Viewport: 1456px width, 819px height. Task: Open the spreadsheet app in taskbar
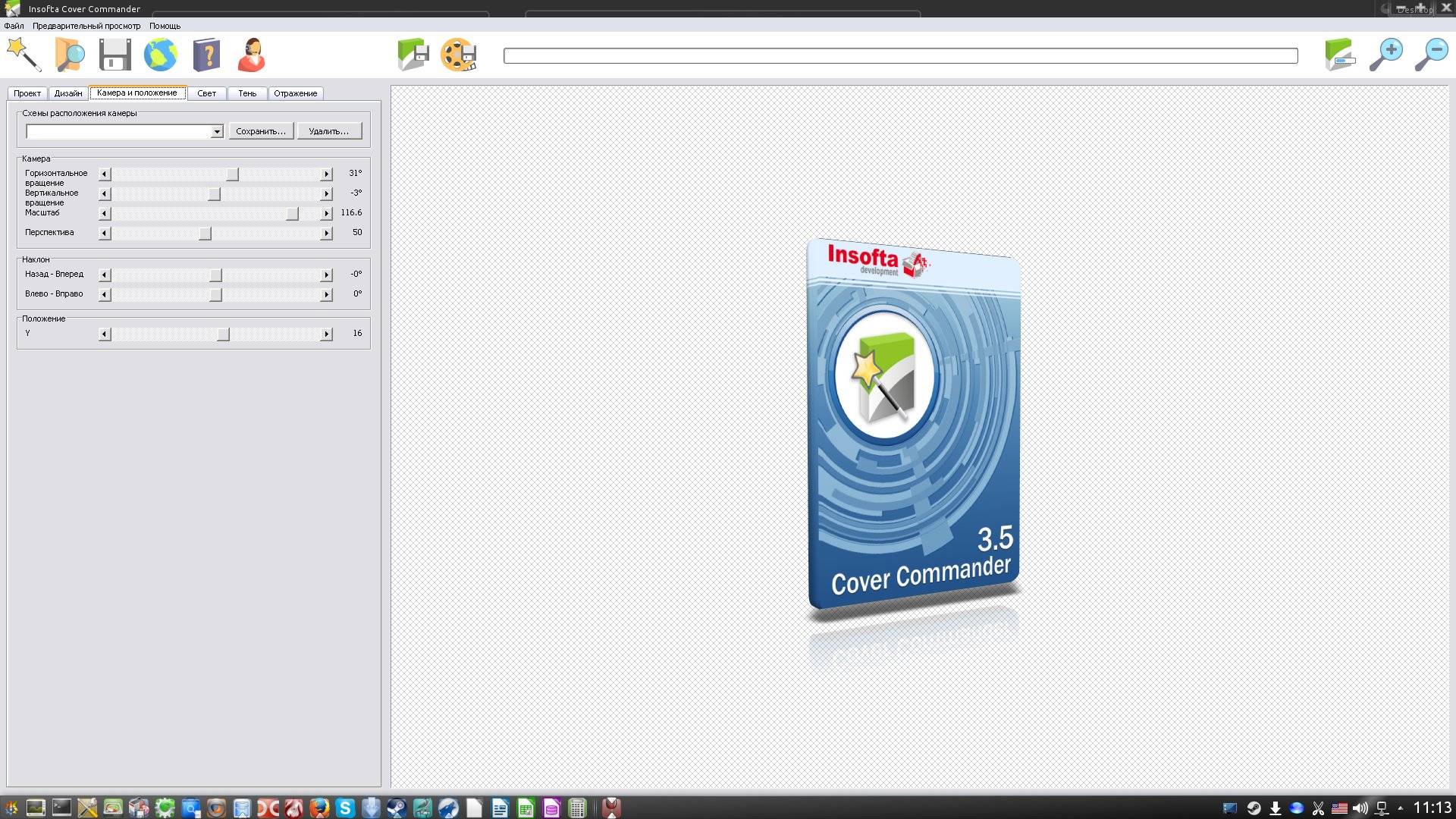pyautogui.click(x=526, y=808)
